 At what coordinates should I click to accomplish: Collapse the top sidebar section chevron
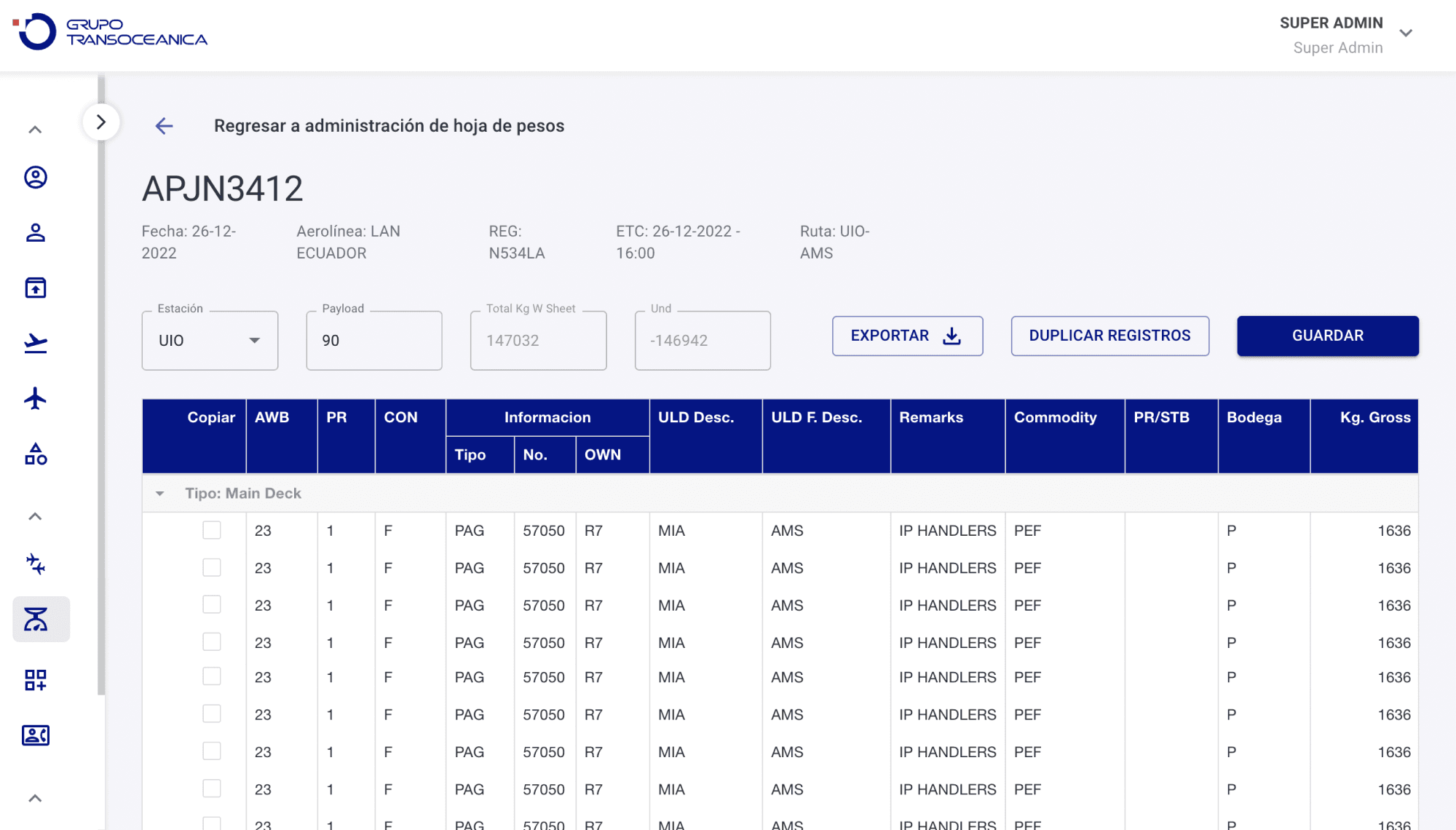35,130
